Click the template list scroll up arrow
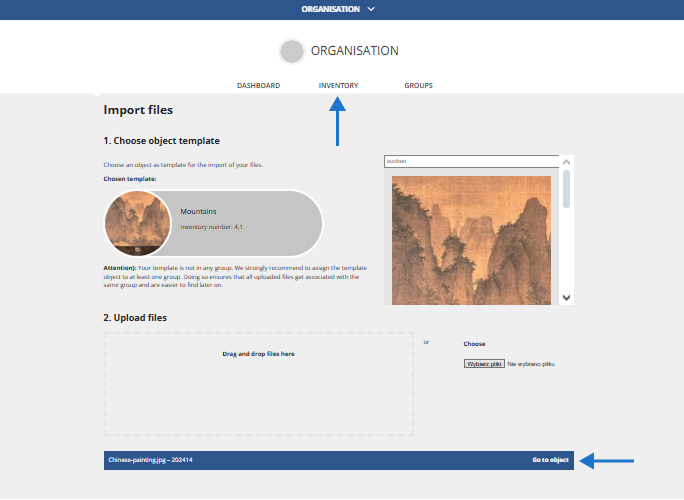Image resolution: width=684 pixels, height=500 pixels. [x=567, y=162]
